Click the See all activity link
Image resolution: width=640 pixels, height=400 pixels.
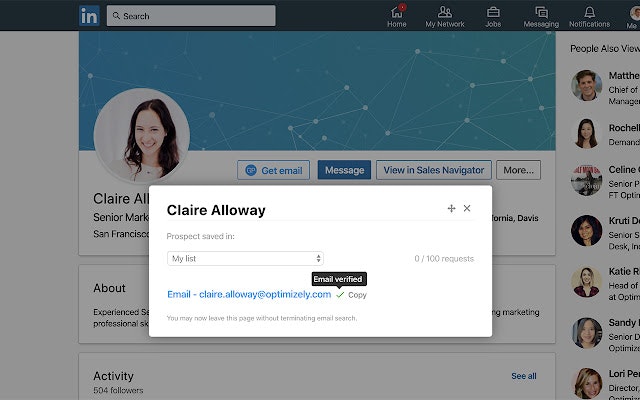click(x=524, y=376)
